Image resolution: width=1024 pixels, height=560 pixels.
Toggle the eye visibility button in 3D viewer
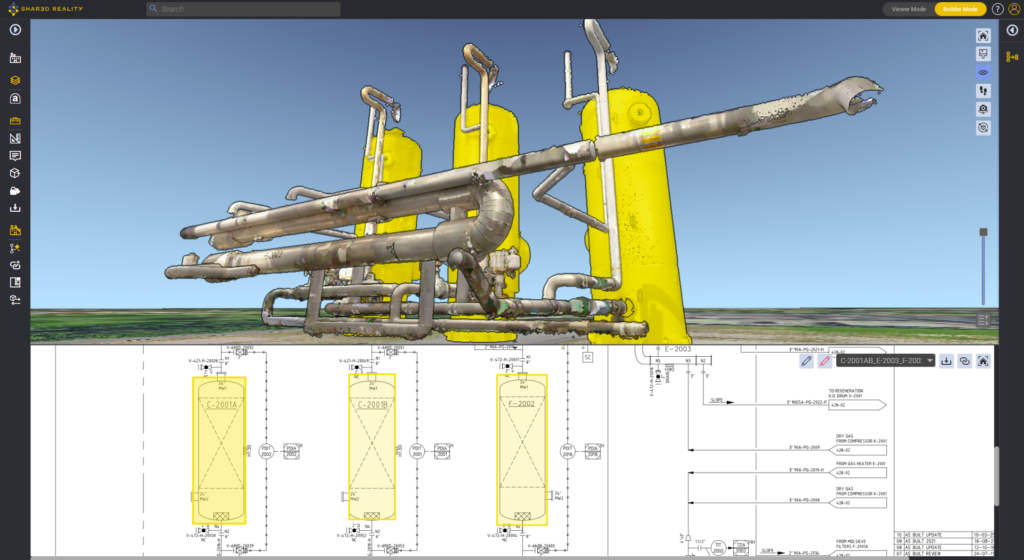tap(983, 72)
